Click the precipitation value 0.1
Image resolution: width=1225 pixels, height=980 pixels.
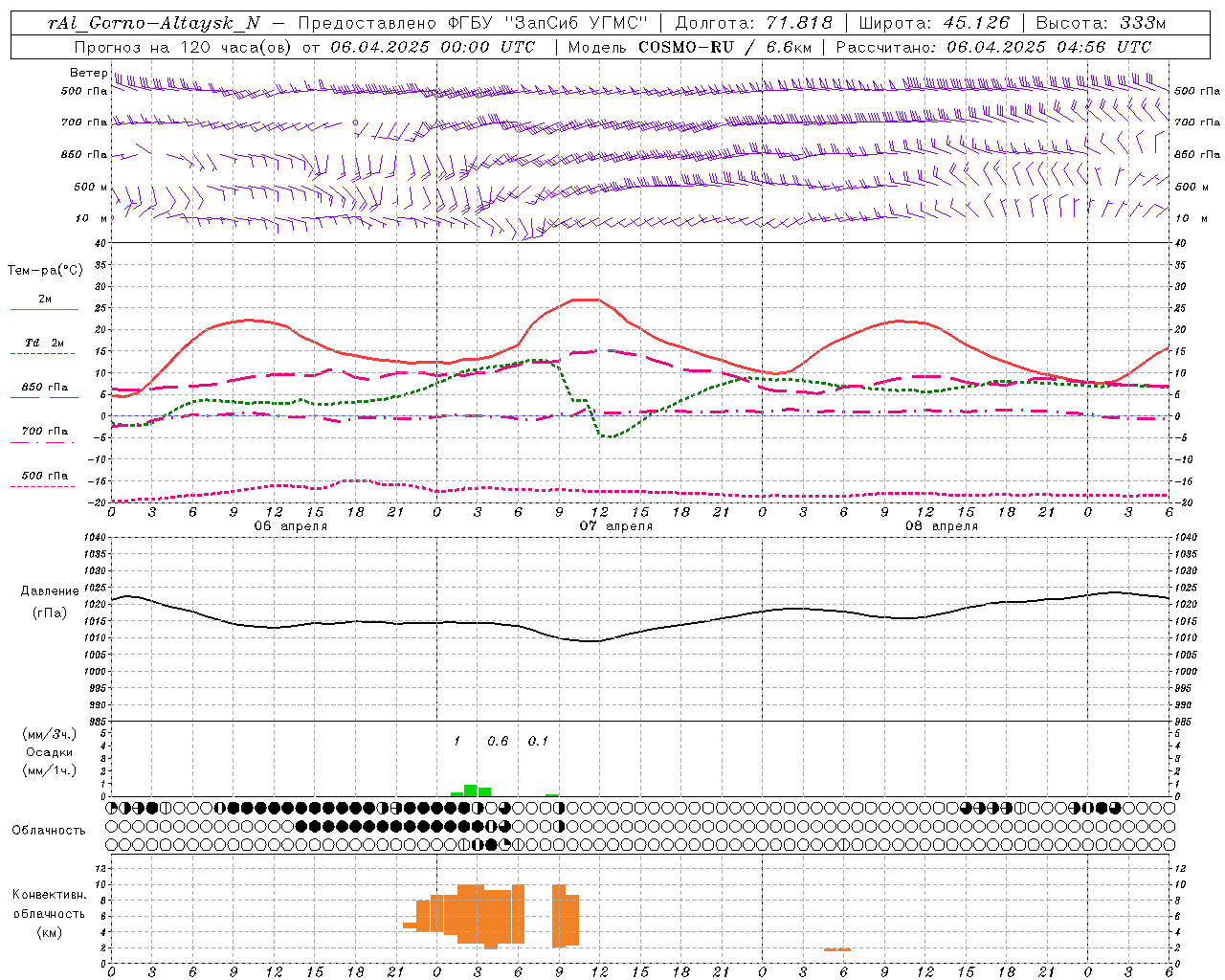click(538, 742)
